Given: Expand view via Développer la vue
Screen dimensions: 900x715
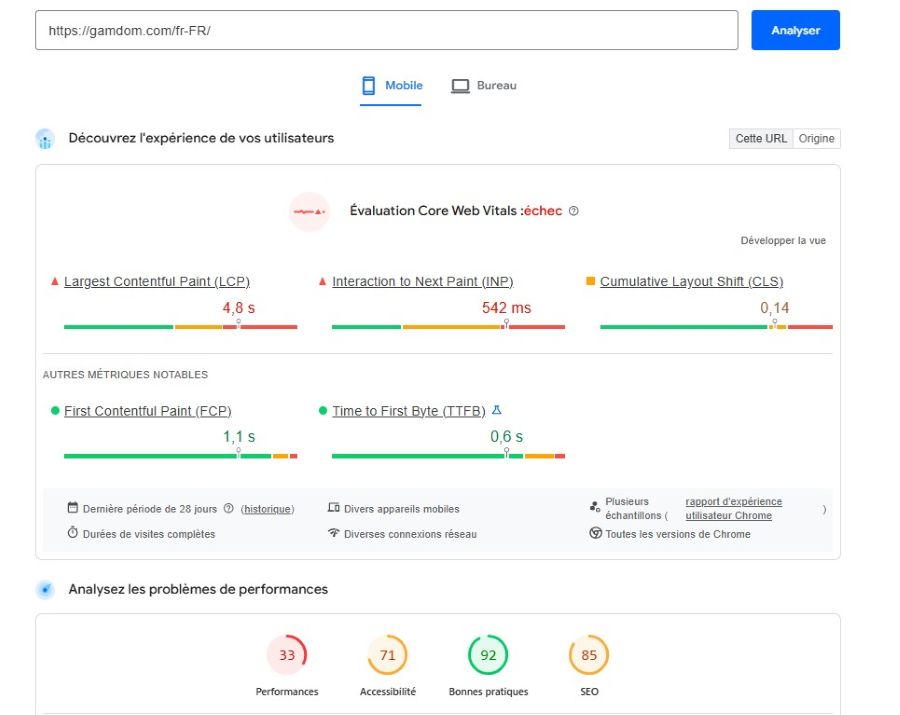Looking at the screenshot, I should click(x=783, y=240).
